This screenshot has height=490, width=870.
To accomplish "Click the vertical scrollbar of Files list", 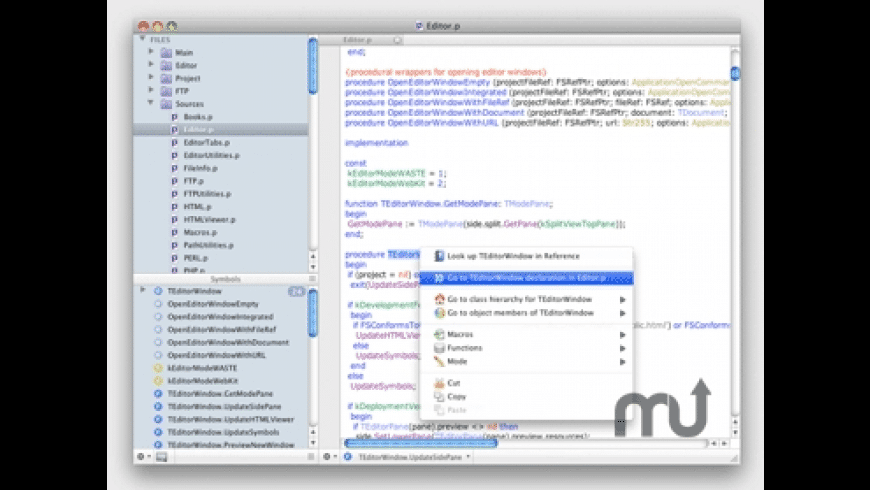I will tap(313, 65).
